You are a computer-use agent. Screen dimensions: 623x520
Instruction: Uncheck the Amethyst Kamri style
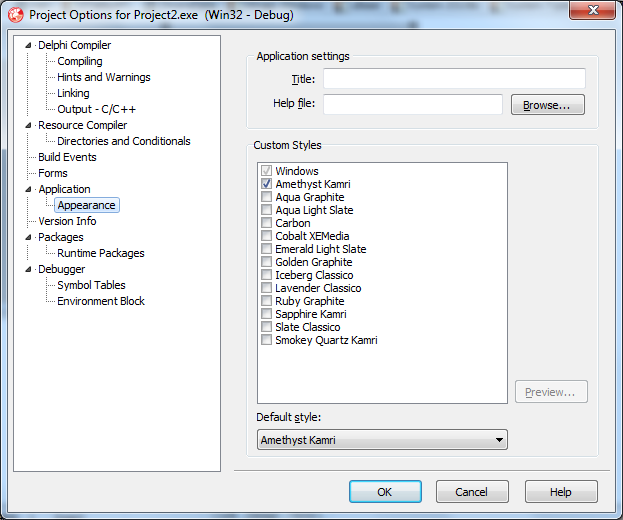(266, 184)
